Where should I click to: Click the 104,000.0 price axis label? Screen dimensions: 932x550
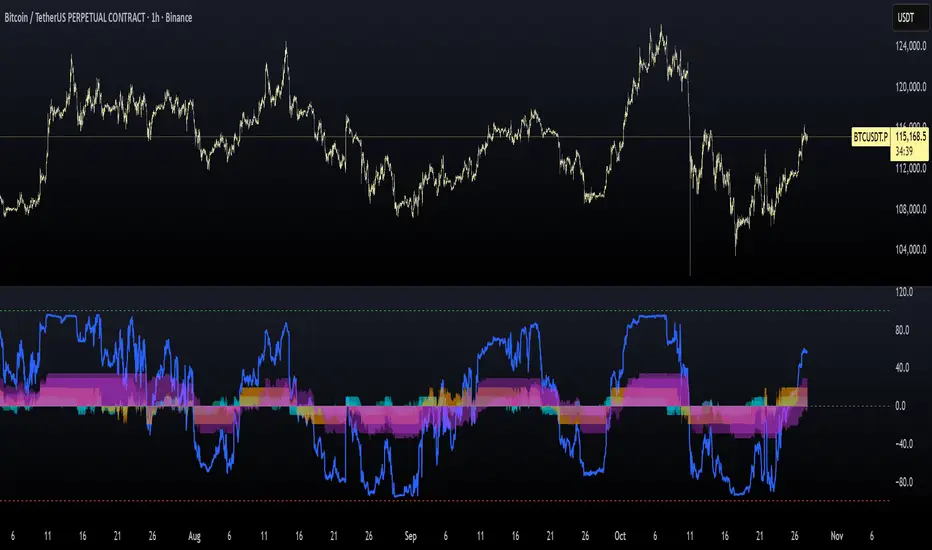click(910, 249)
